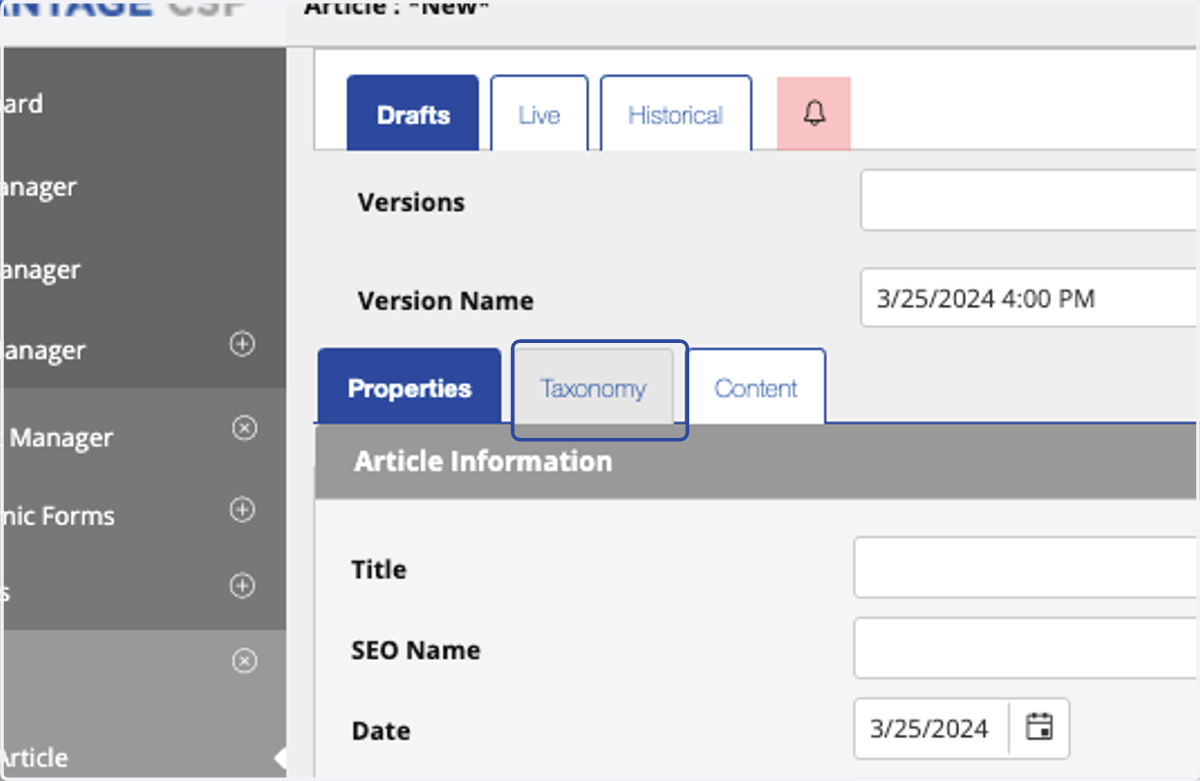Switch to the Live tab
This screenshot has height=781, width=1200.
tap(539, 114)
